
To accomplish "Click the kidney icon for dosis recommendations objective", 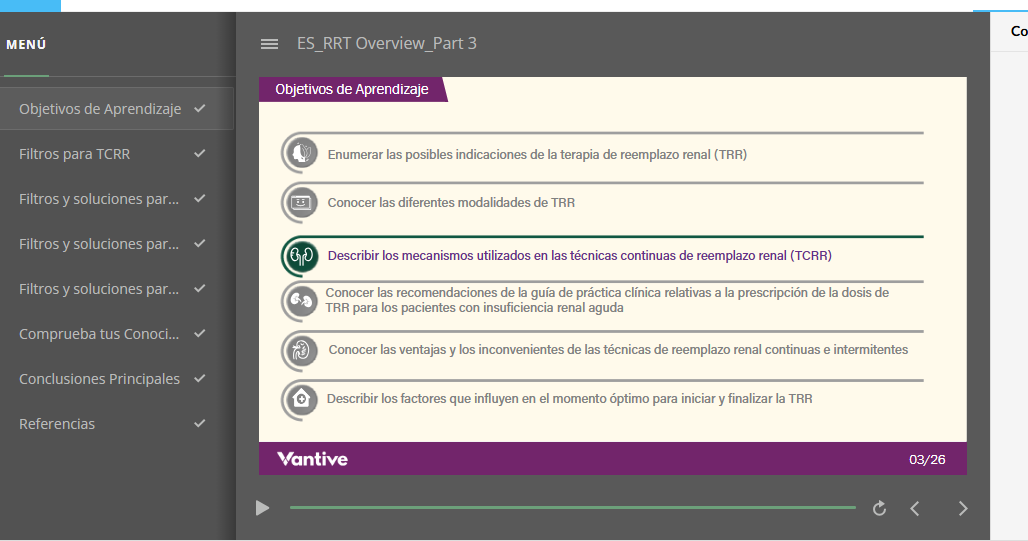I will (301, 301).
